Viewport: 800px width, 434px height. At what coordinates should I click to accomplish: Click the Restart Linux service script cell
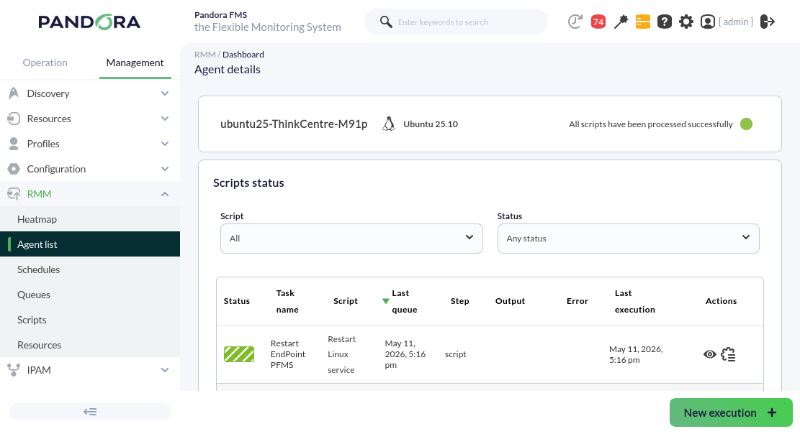tap(341, 354)
